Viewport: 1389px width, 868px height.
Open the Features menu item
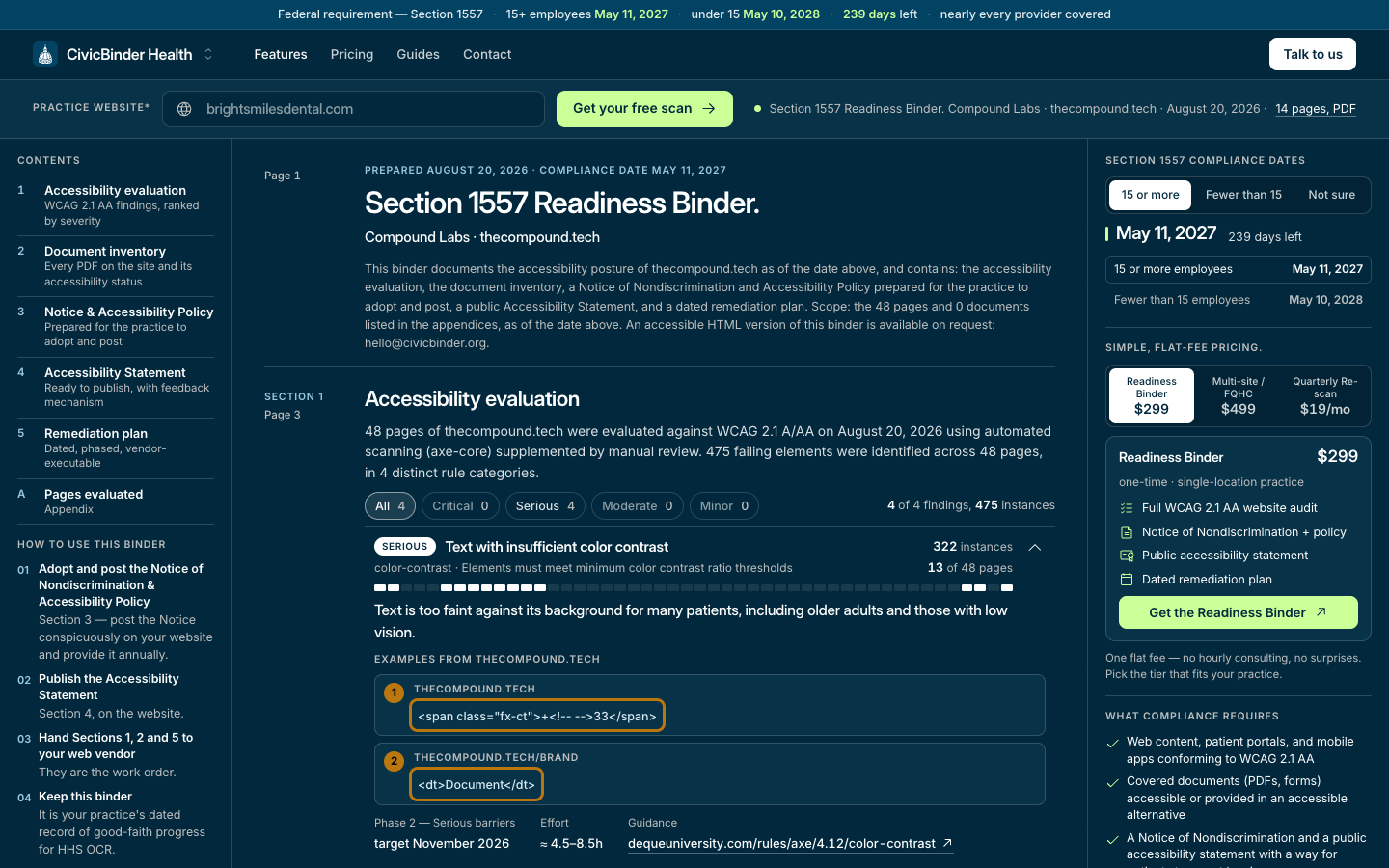[x=281, y=54]
